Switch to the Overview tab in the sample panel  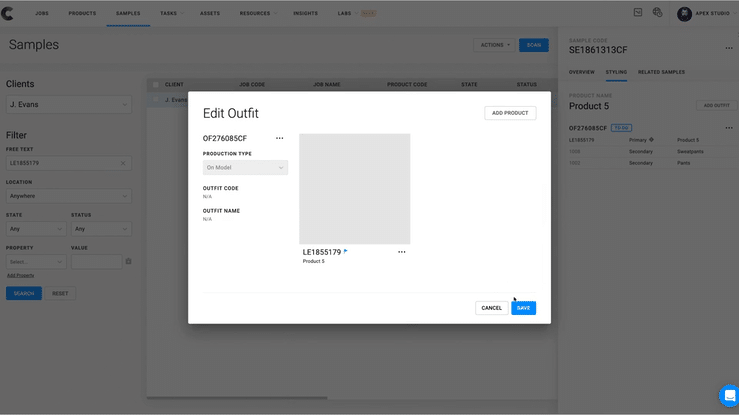tap(582, 72)
